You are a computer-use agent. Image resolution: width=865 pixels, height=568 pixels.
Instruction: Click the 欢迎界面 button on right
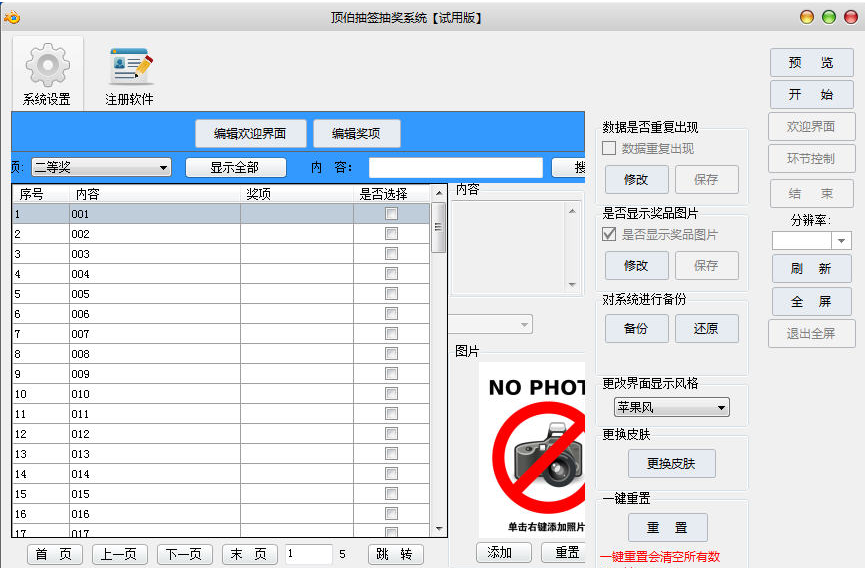tap(811, 127)
